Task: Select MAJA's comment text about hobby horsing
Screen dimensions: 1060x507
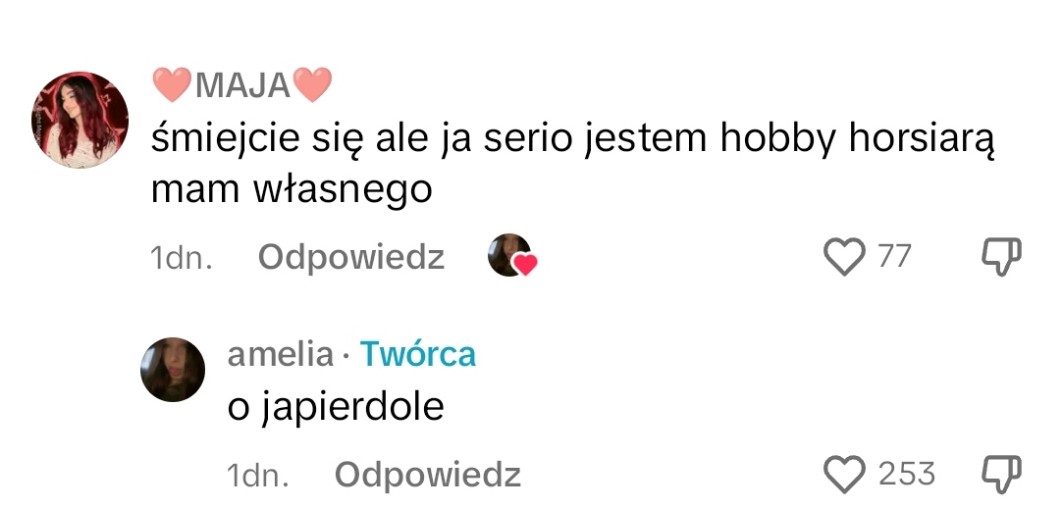Action: point(573,165)
